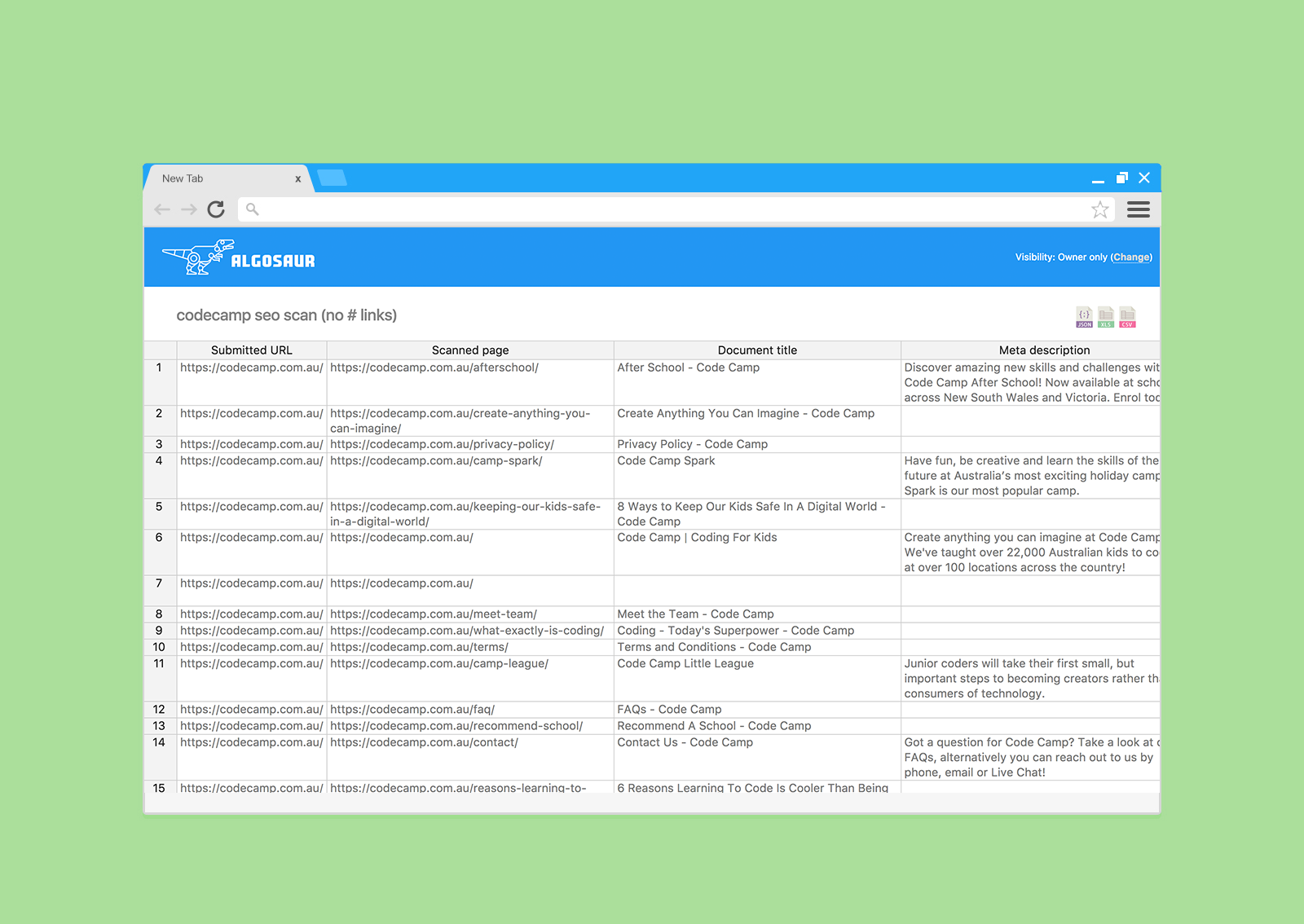Open the afterschool scanned page link

pos(434,367)
